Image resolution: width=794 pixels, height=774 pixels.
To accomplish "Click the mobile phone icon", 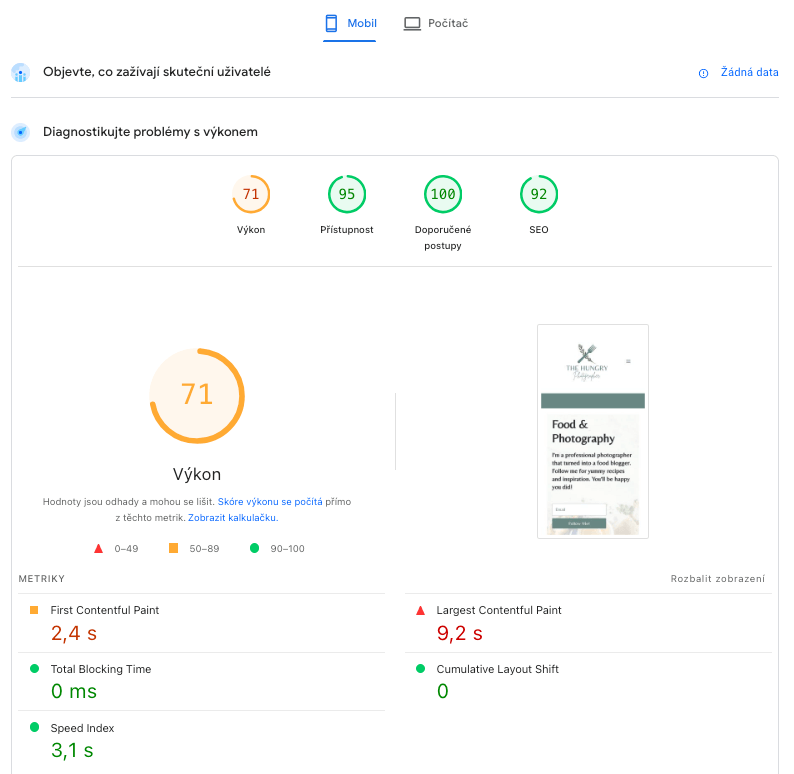I will (x=332, y=23).
